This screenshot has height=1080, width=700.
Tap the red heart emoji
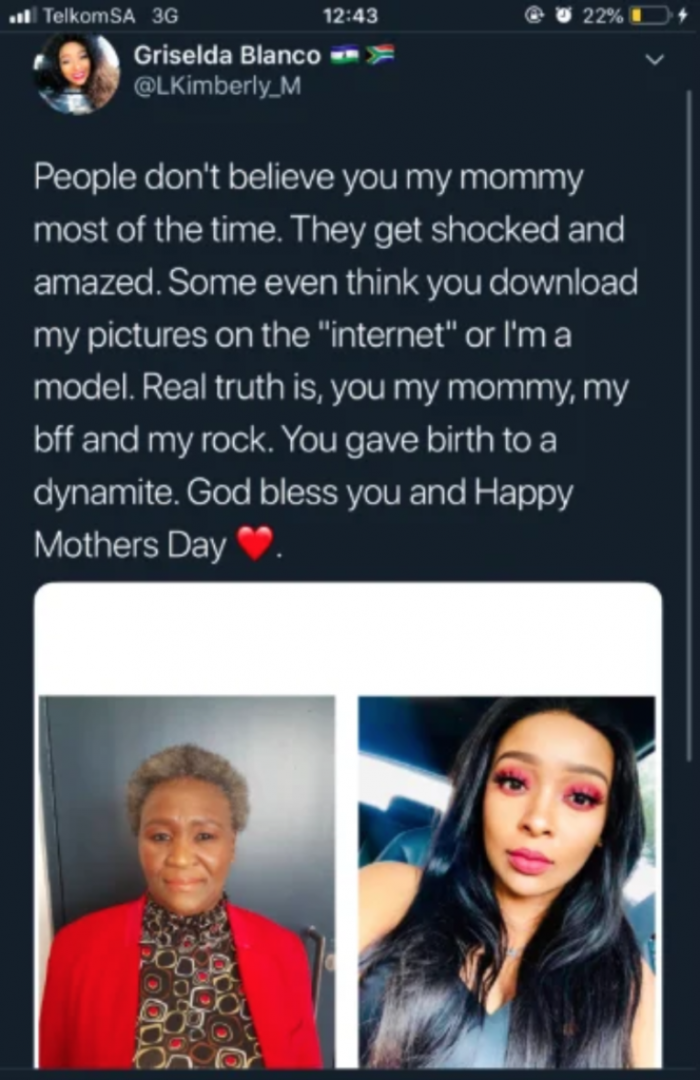pos(255,544)
